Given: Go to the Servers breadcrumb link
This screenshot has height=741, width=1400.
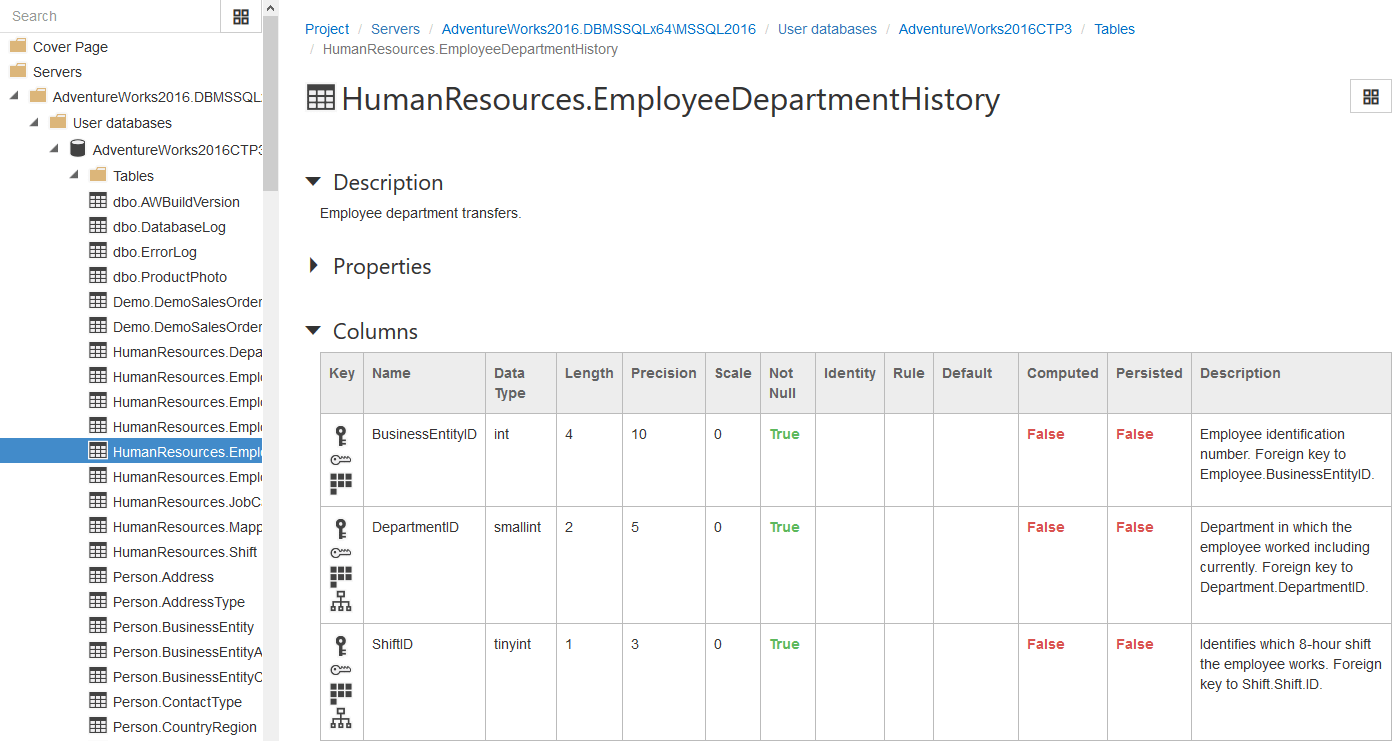Looking at the screenshot, I should (395, 29).
